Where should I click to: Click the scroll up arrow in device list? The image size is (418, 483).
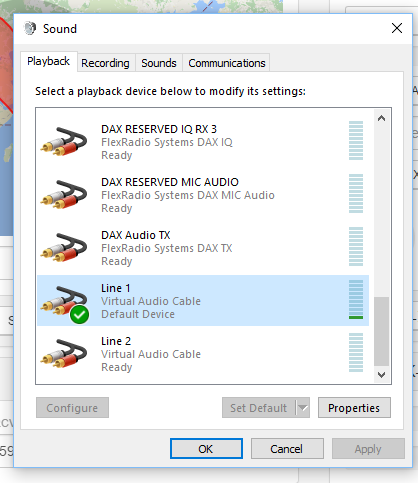pos(381,118)
